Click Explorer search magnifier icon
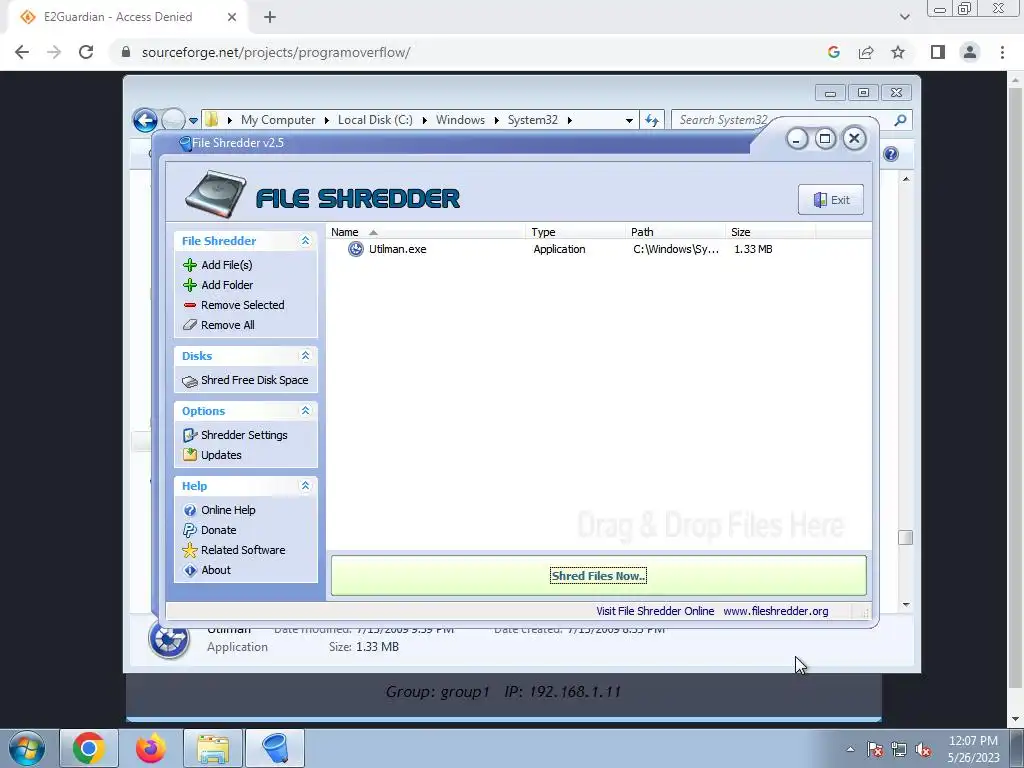The height and width of the screenshot is (768, 1024). pyautogui.click(x=901, y=120)
